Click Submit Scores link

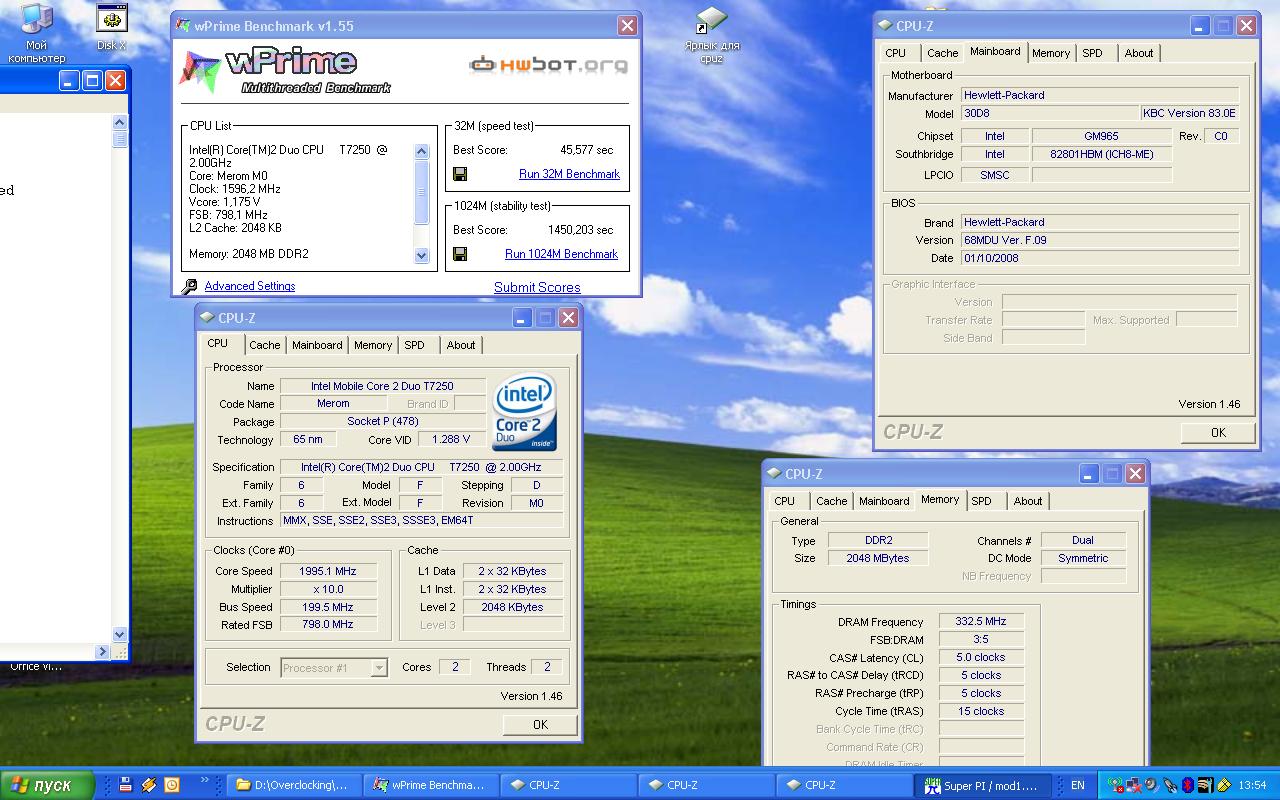(537, 287)
